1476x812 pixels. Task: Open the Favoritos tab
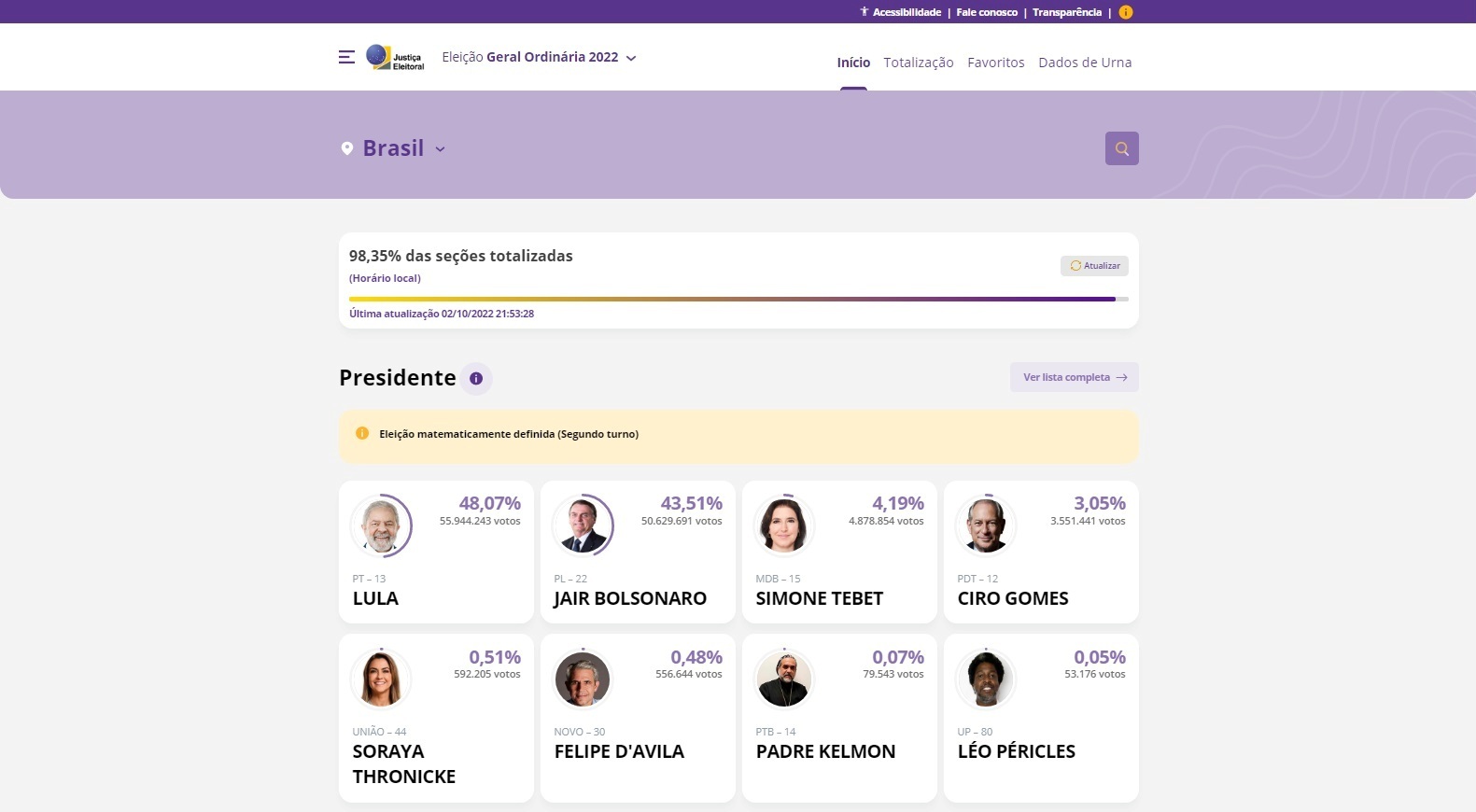click(x=995, y=63)
